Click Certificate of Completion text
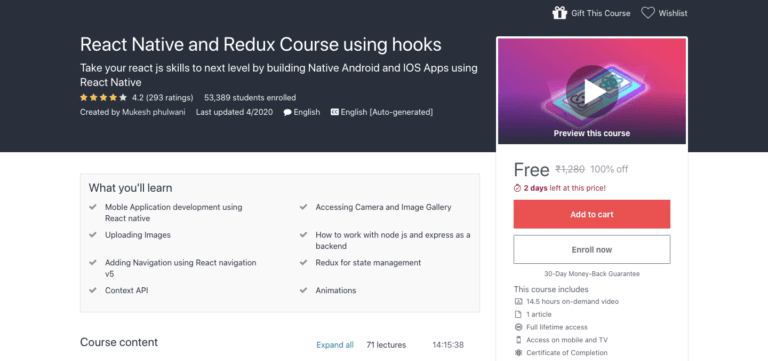Viewport: 768px width, 361px height. click(567, 353)
